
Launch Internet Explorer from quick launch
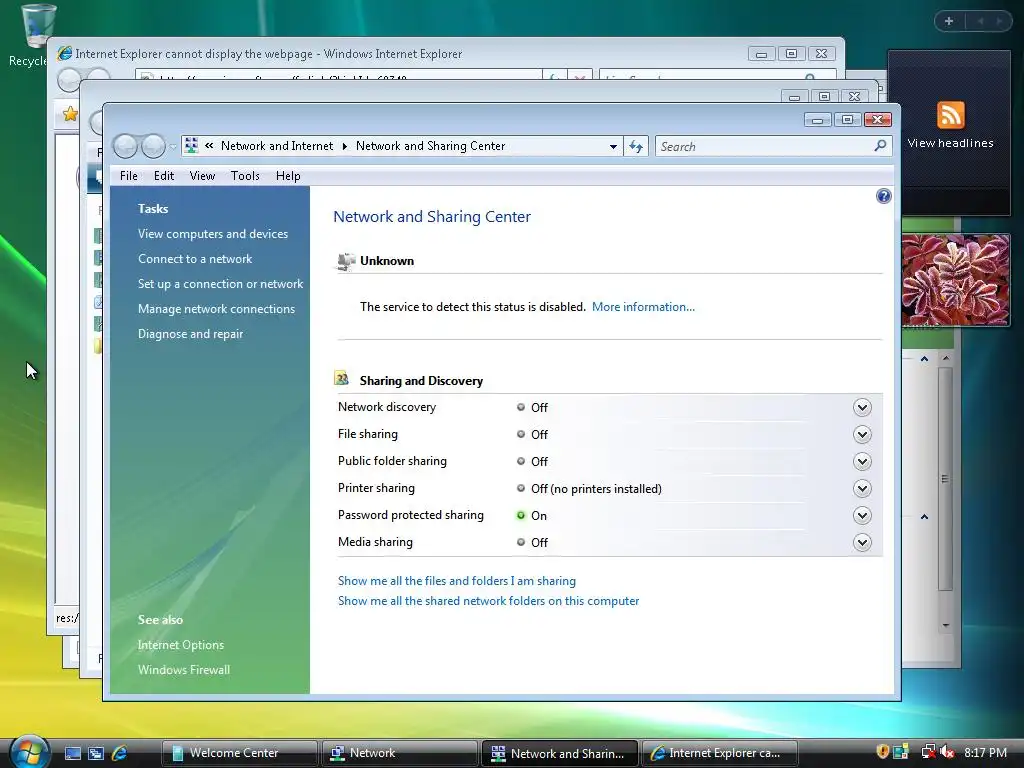pos(120,753)
